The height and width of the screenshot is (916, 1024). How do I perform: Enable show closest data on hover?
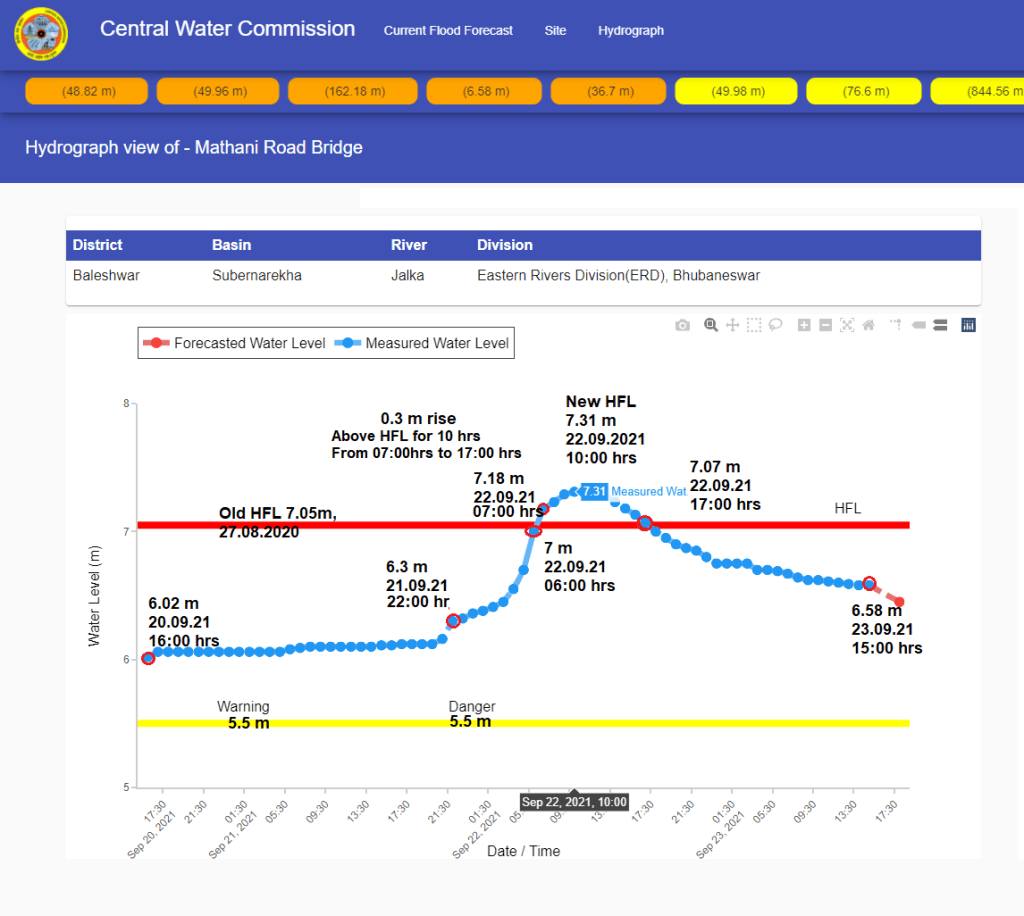tap(919, 325)
